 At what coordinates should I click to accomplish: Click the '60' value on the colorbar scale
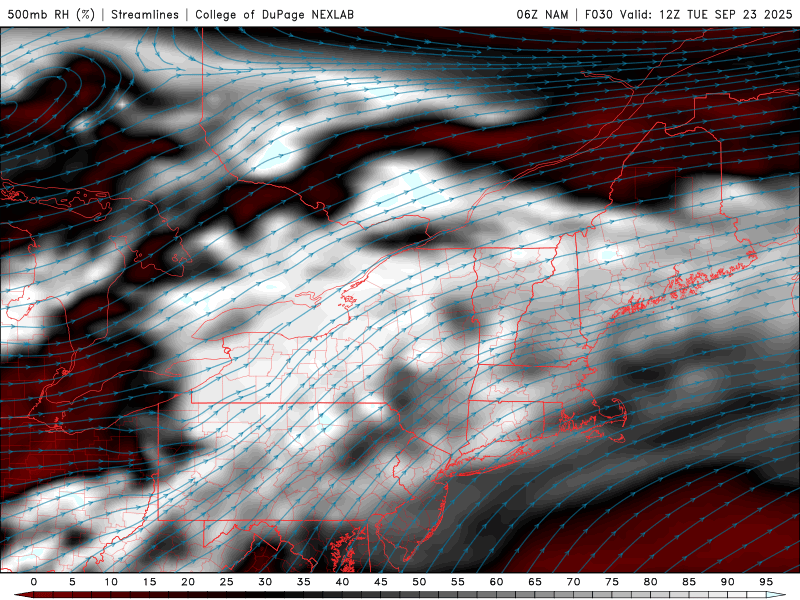point(496,582)
